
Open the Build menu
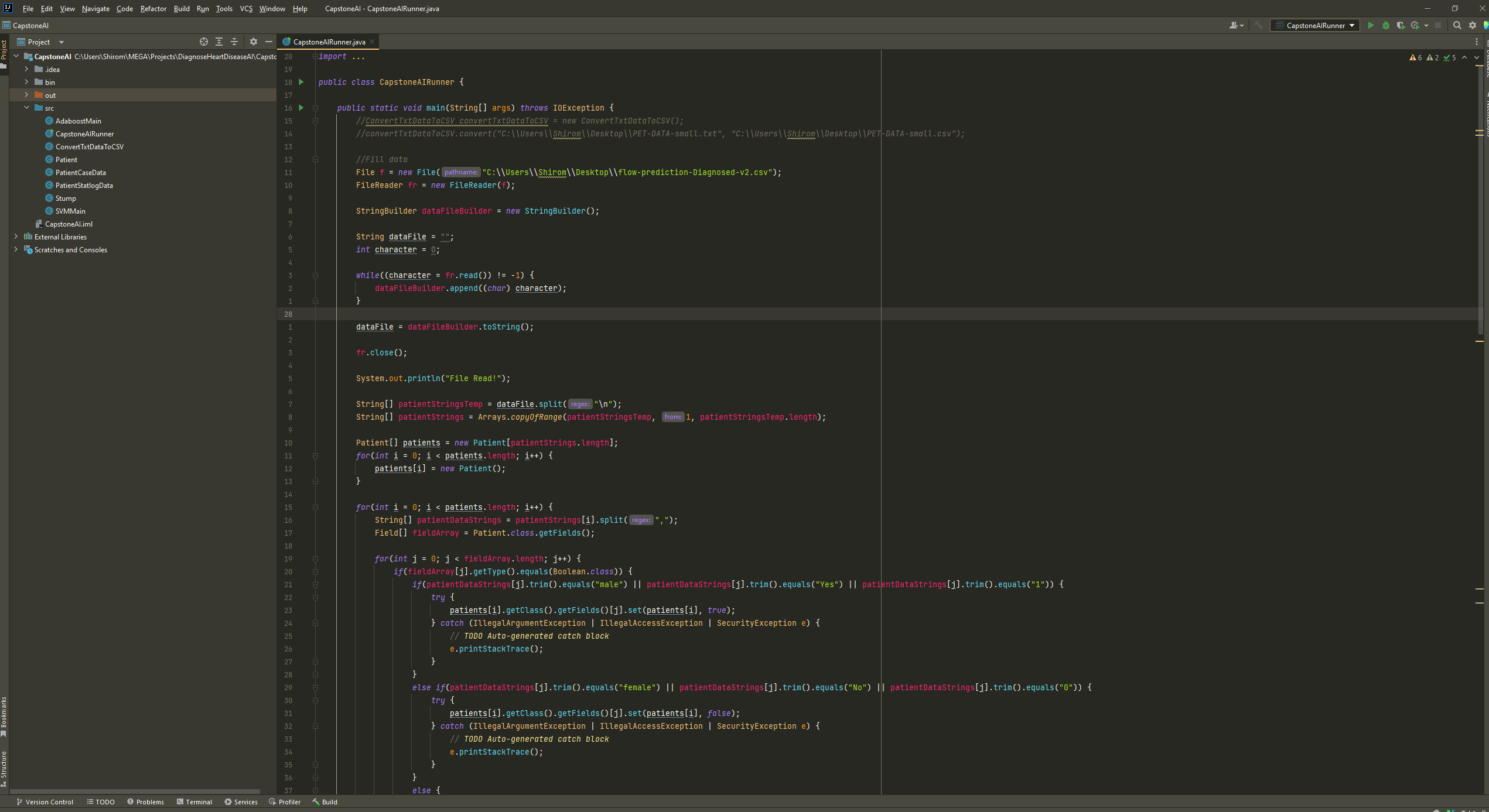(x=182, y=8)
